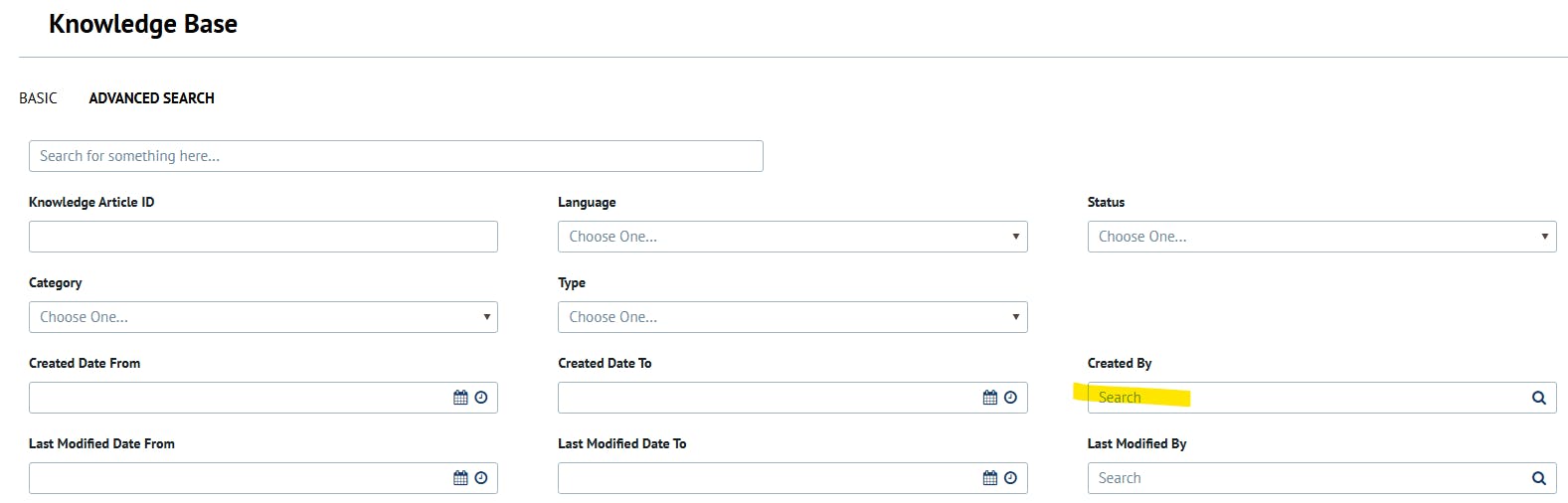Click the Last Modified By search field
The height and width of the screenshot is (503, 1568).
pyautogui.click(x=1321, y=478)
